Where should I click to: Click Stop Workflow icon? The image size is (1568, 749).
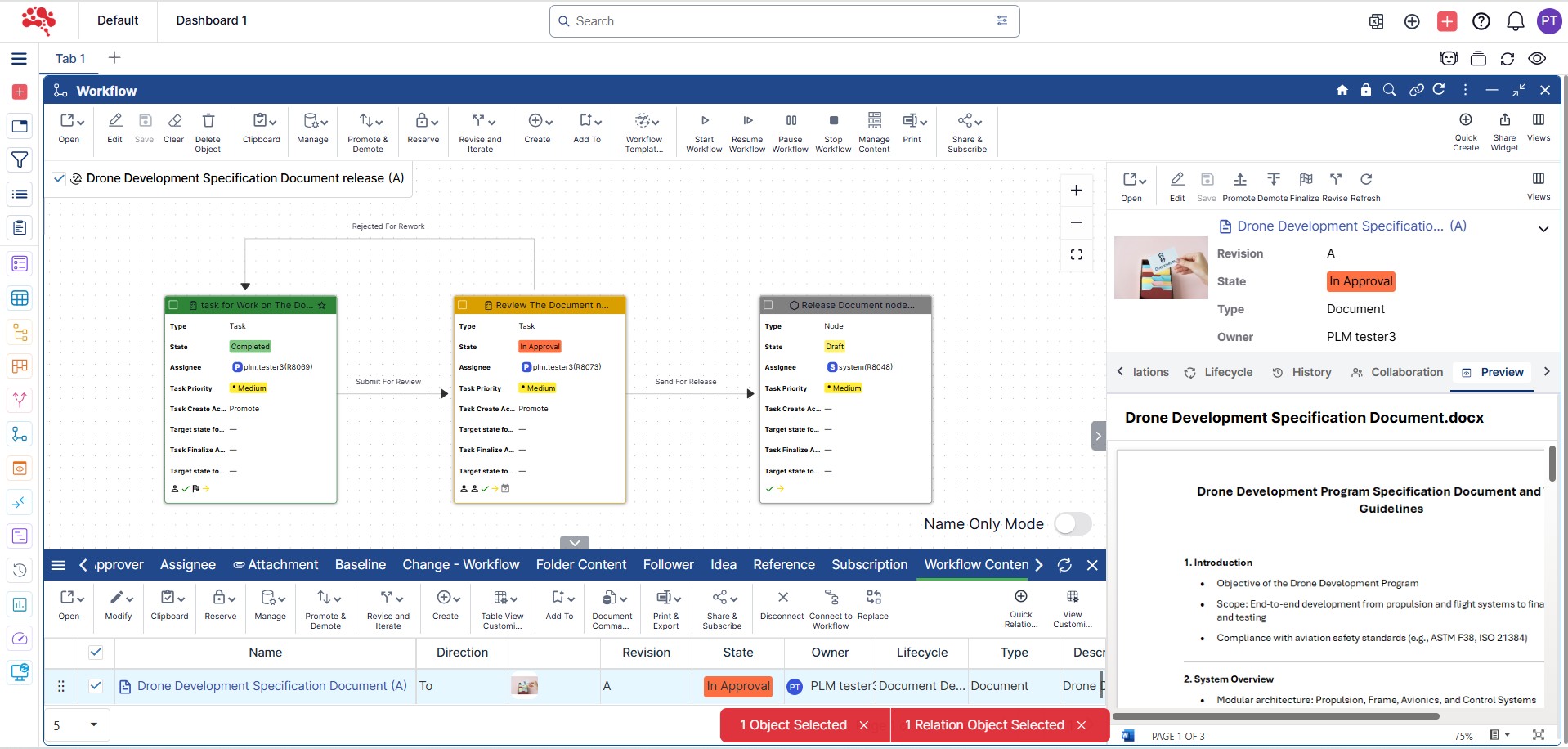[833, 121]
